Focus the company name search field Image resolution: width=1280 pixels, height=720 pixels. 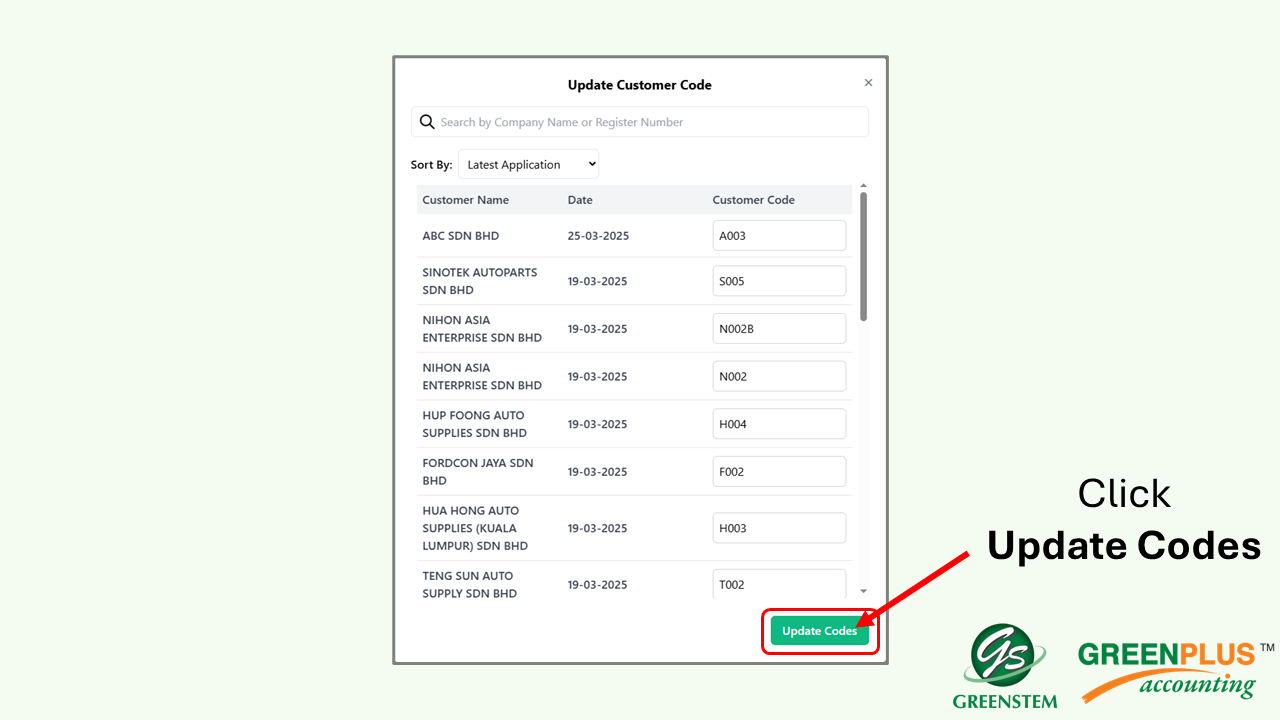640,122
